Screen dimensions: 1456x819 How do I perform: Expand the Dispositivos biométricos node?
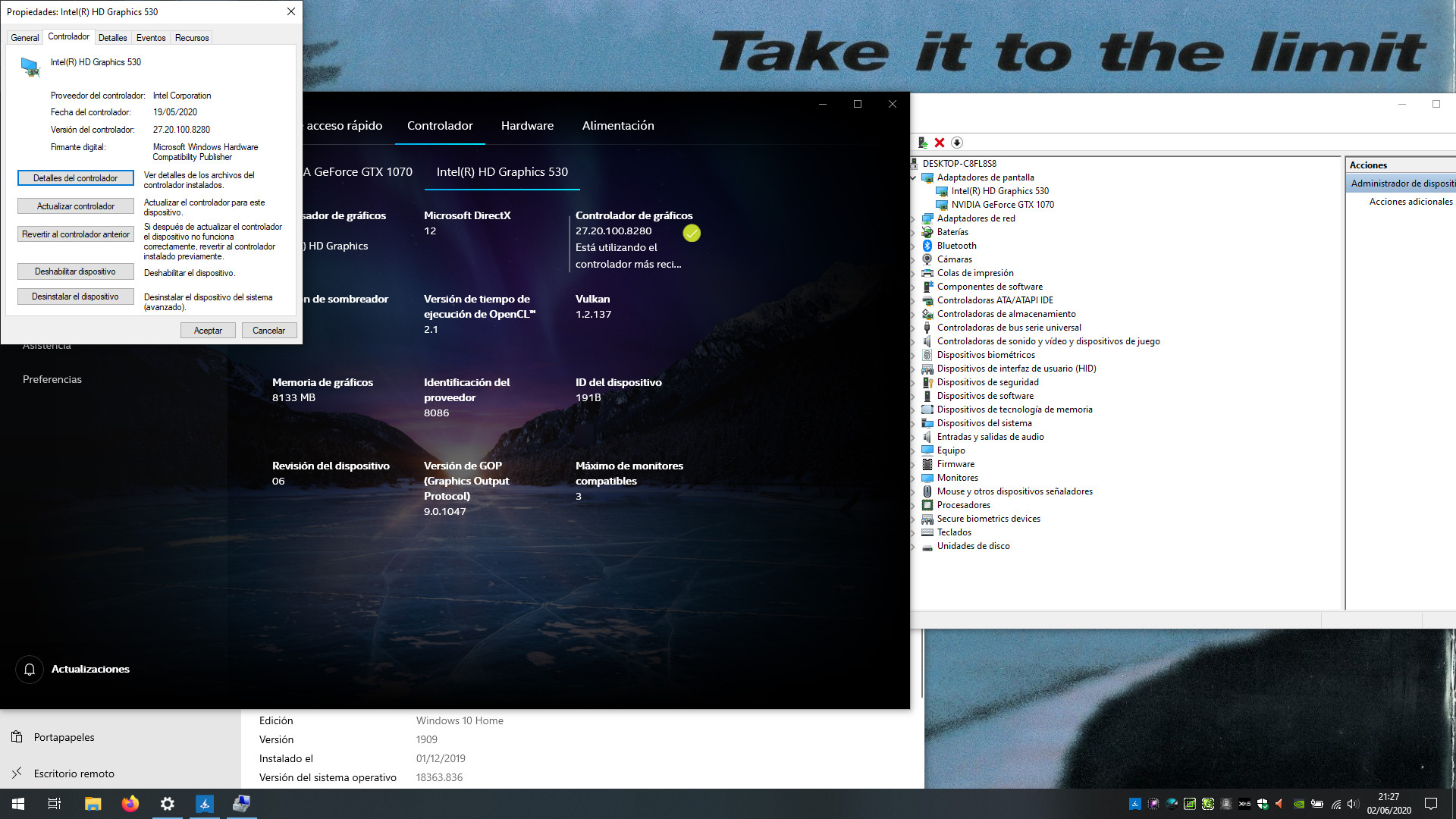(913, 355)
